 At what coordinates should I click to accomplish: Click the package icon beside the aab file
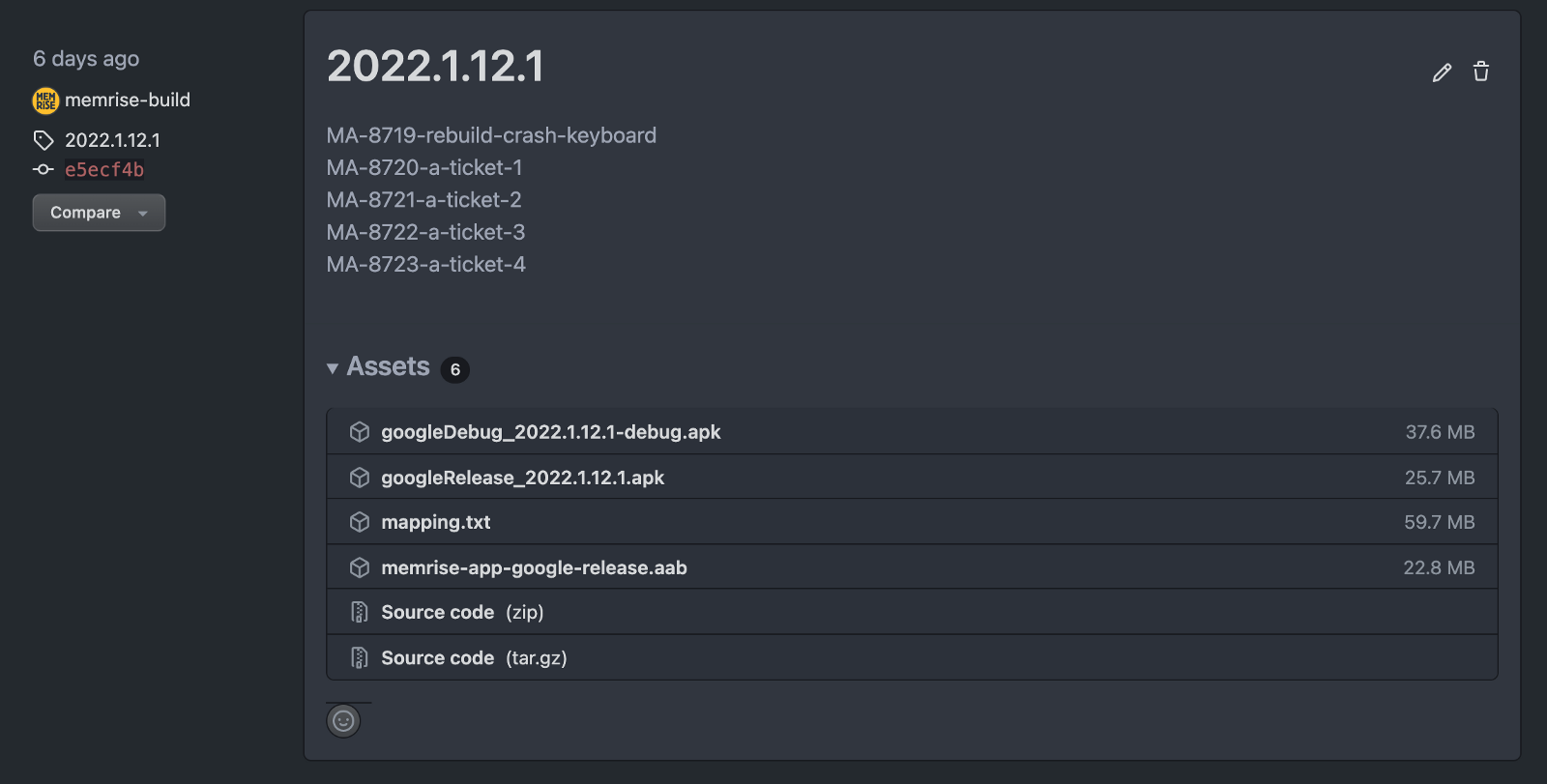[x=359, y=567]
